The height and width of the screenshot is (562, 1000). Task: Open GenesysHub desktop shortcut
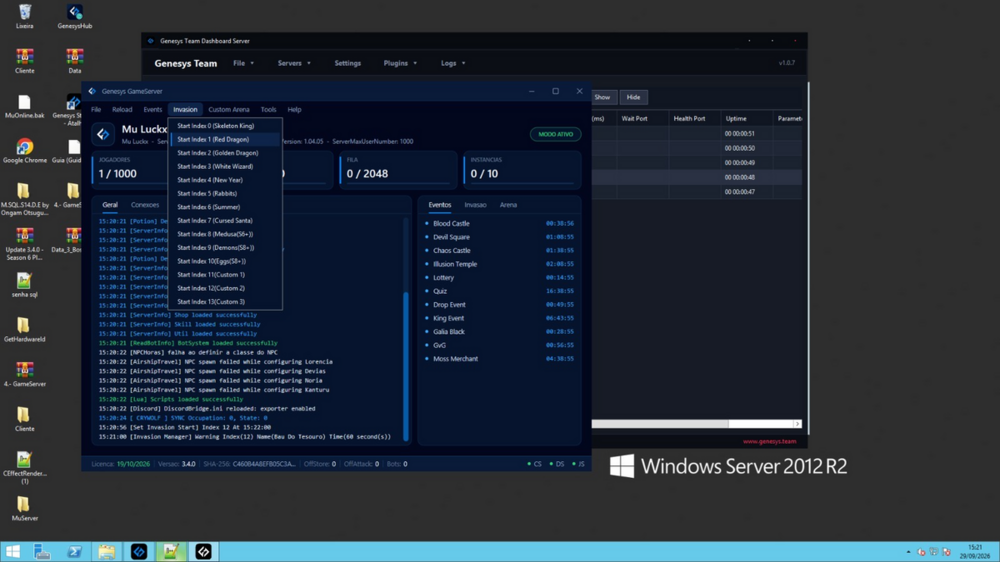75,17
